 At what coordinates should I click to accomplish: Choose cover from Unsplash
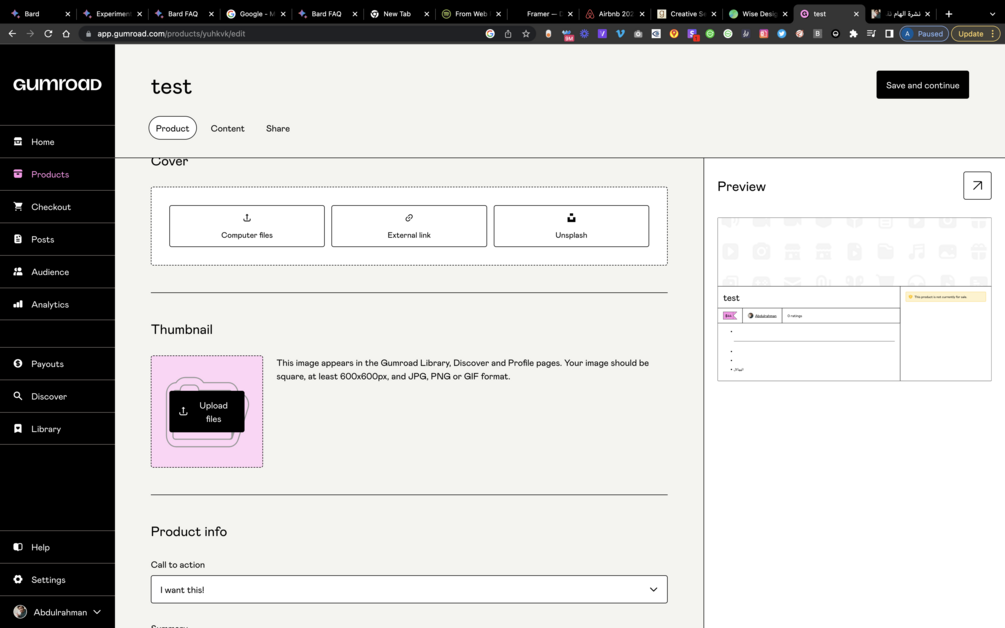point(571,226)
